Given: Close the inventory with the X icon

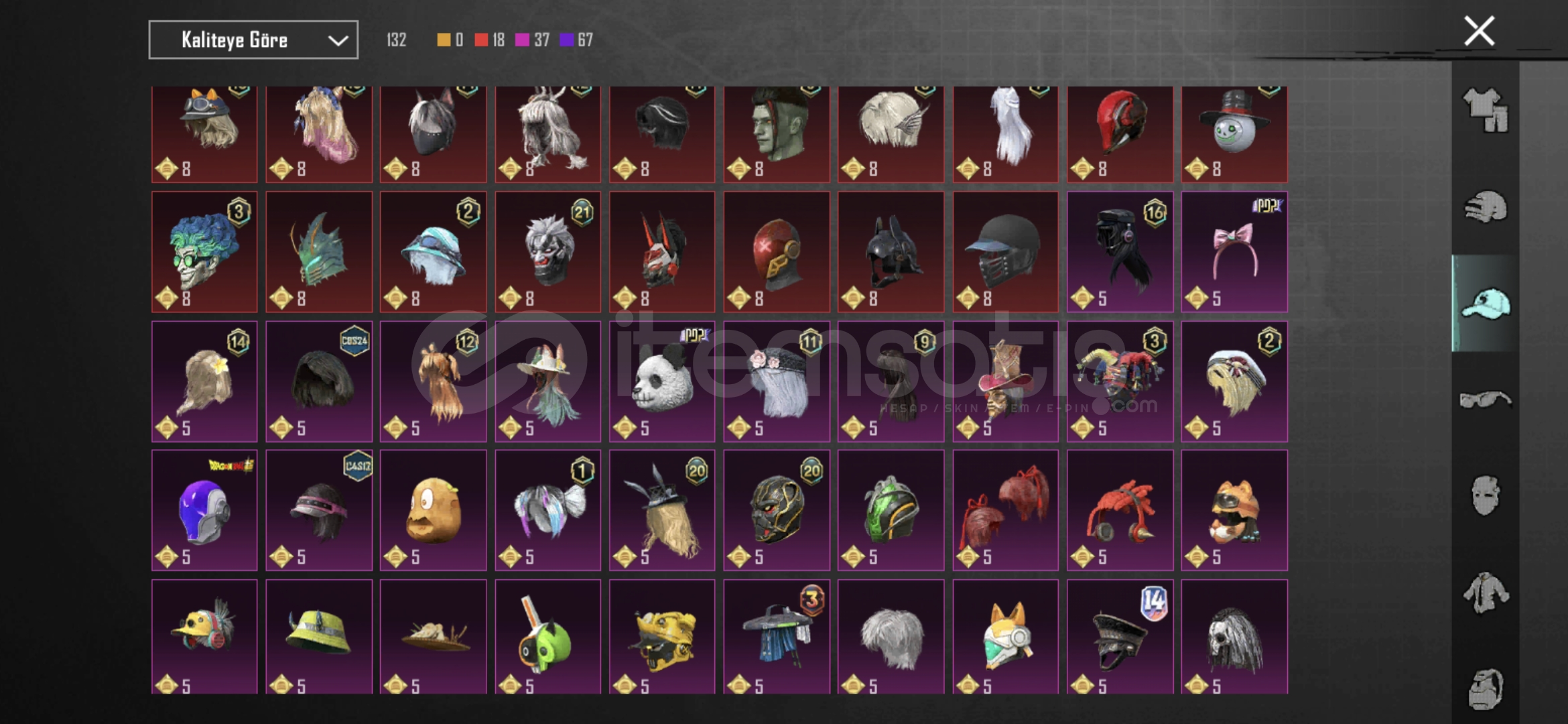Looking at the screenshot, I should (1479, 31).
